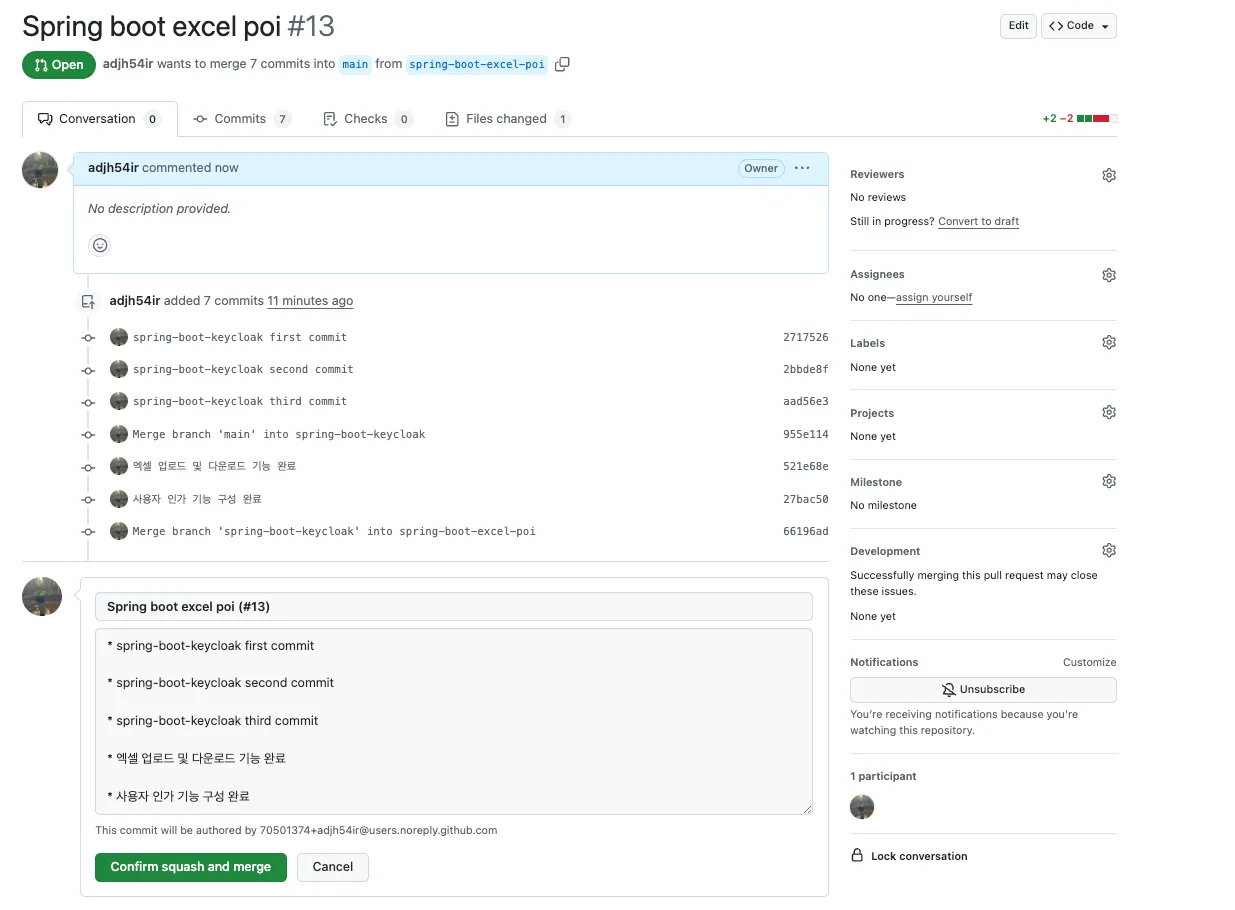This screenshot has width=1235, height=910.
Task: Open commit hash 955e114
Action: tap(805, 435)
